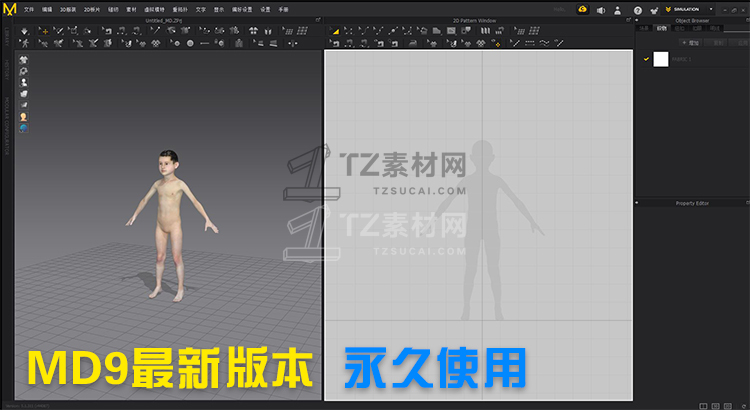Open the 文件 (File) menu

click(28, 9)
